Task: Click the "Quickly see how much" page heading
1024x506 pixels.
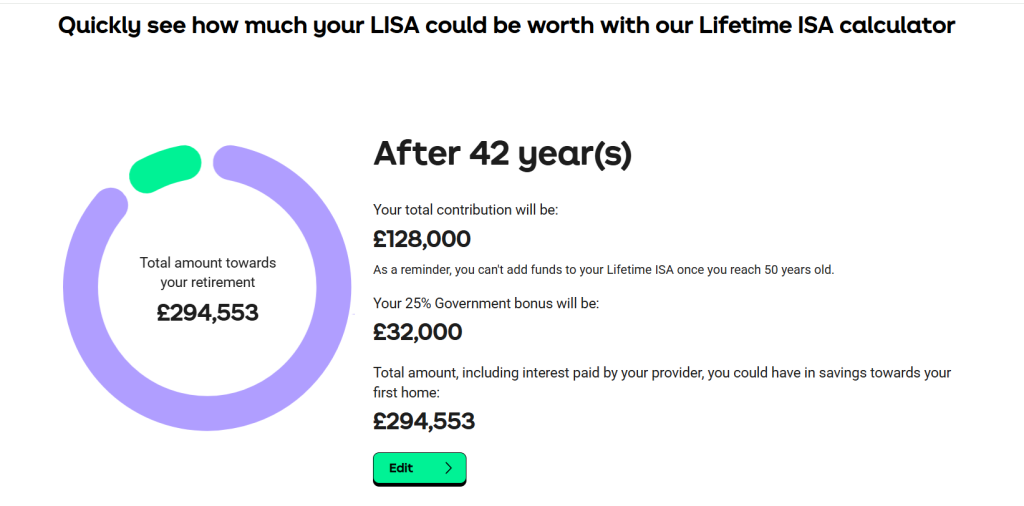Action: [x=506, y=25]
